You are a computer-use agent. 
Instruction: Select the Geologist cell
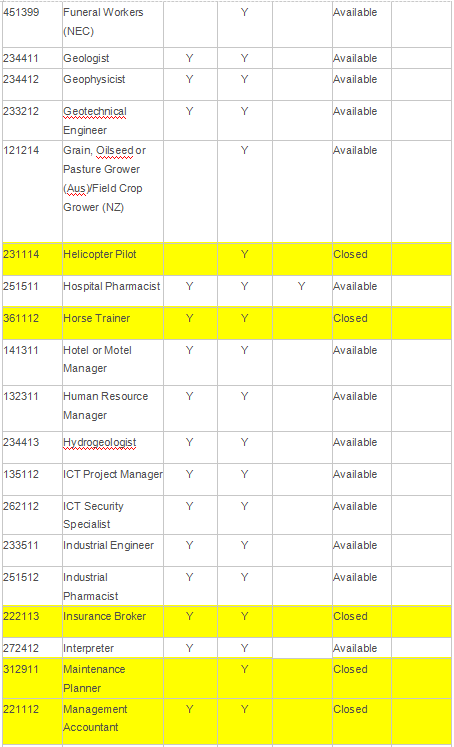pyautogui.click(x=113, y=58)
